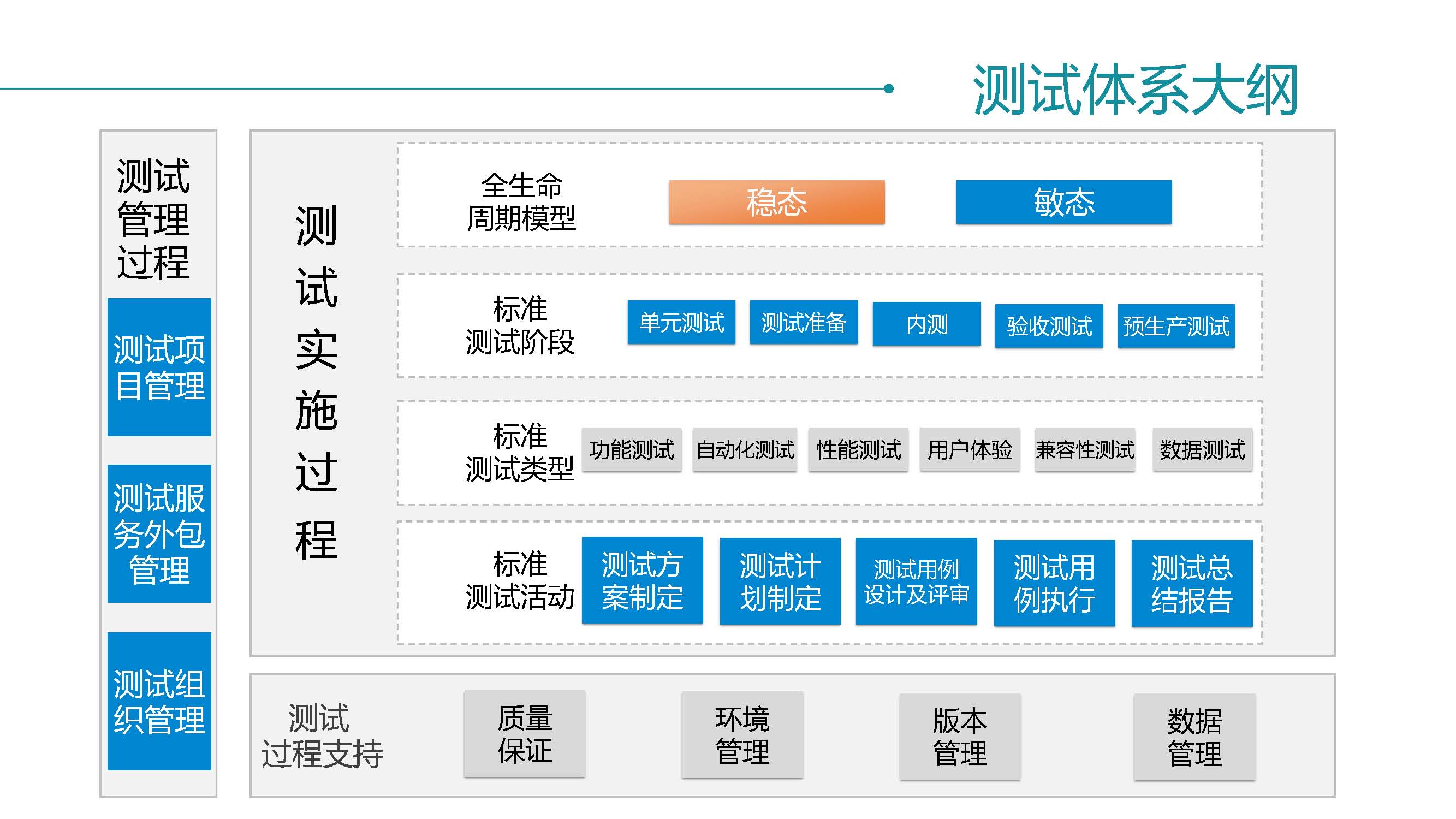Select the 用户体验 box
The height and width of the screenshot is (819, 1456).
click(x=969, y=449)
